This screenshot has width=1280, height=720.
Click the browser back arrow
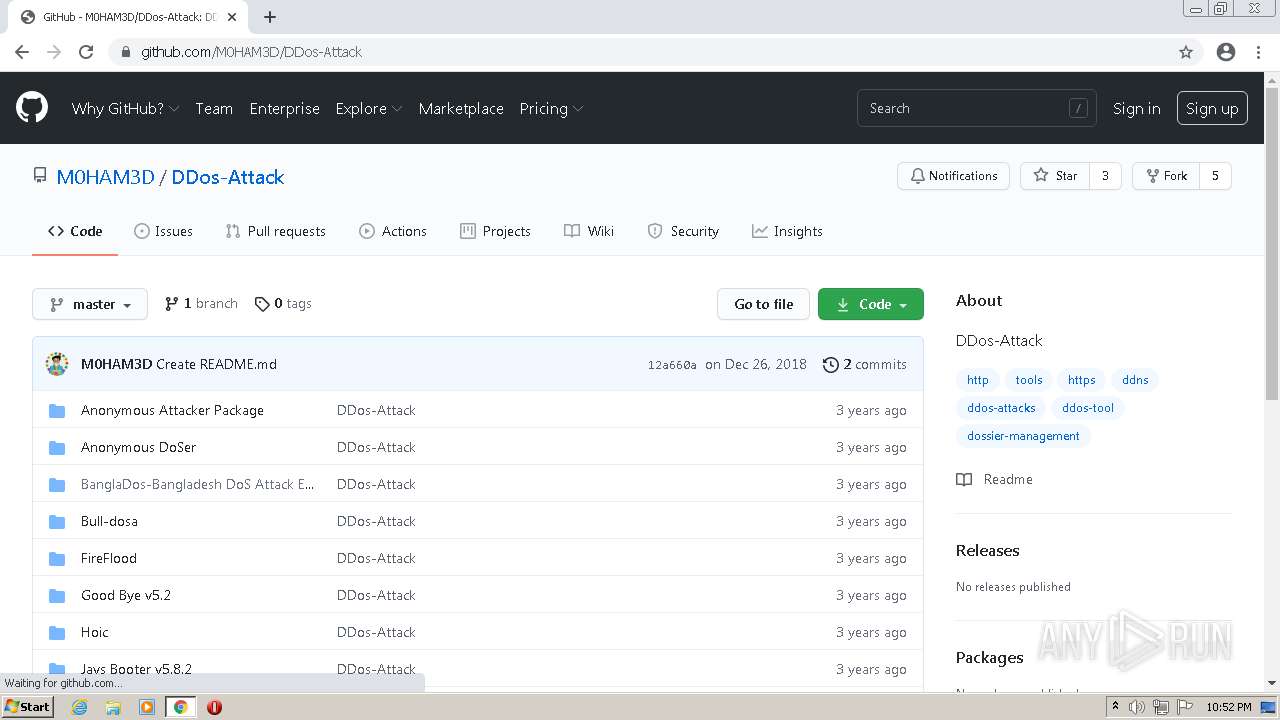(x=22, y=52)
